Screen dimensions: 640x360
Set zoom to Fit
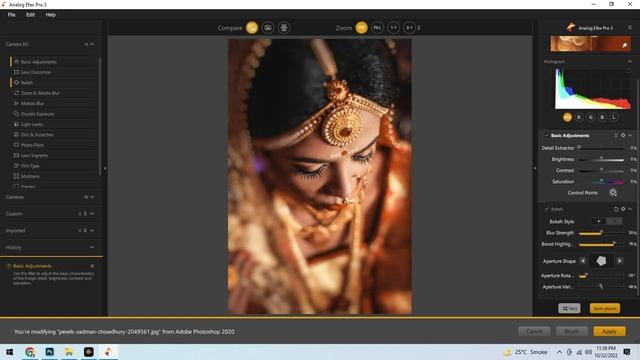tap(361, 28)
